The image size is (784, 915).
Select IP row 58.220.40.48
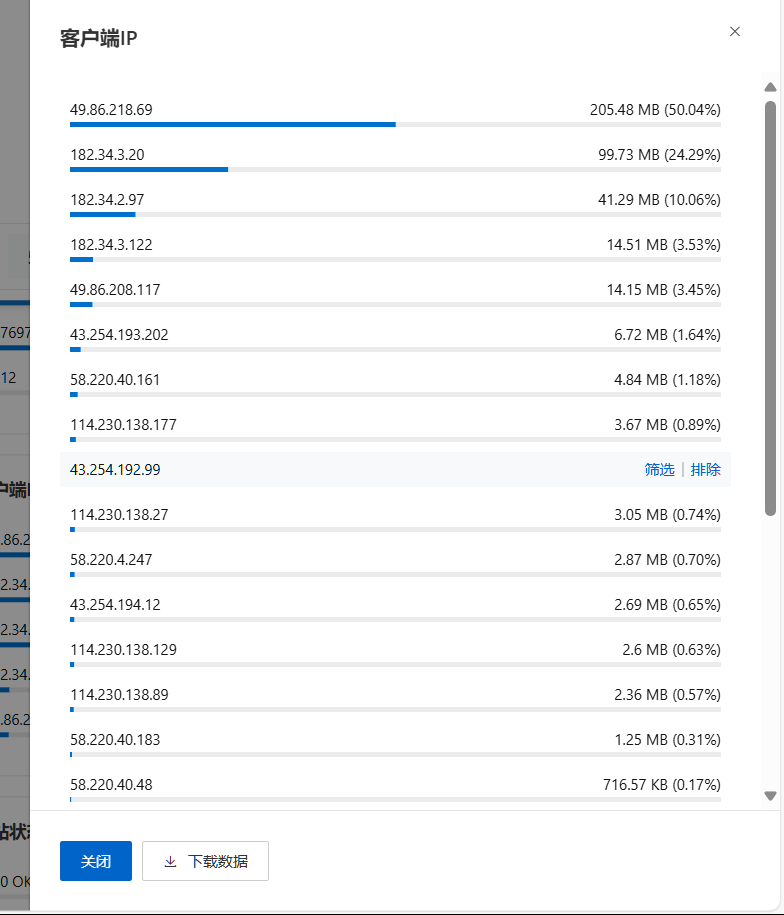click(396, 788)
